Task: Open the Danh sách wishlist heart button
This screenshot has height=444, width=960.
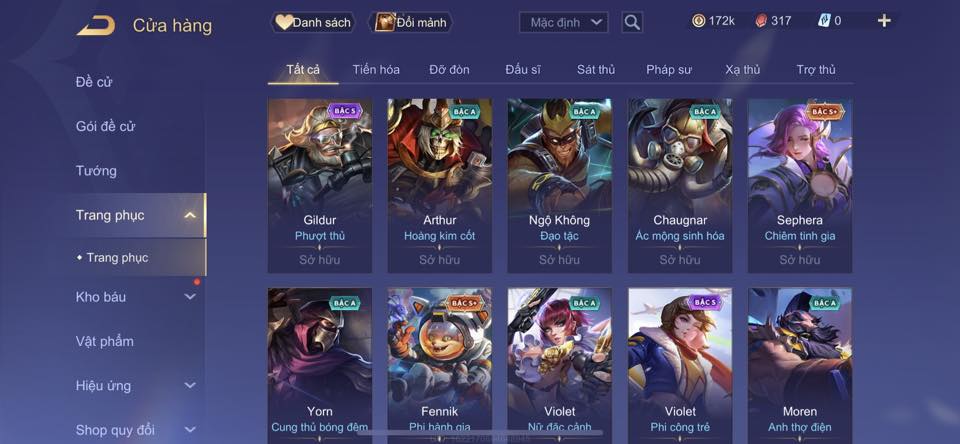Action: point(313,23)
